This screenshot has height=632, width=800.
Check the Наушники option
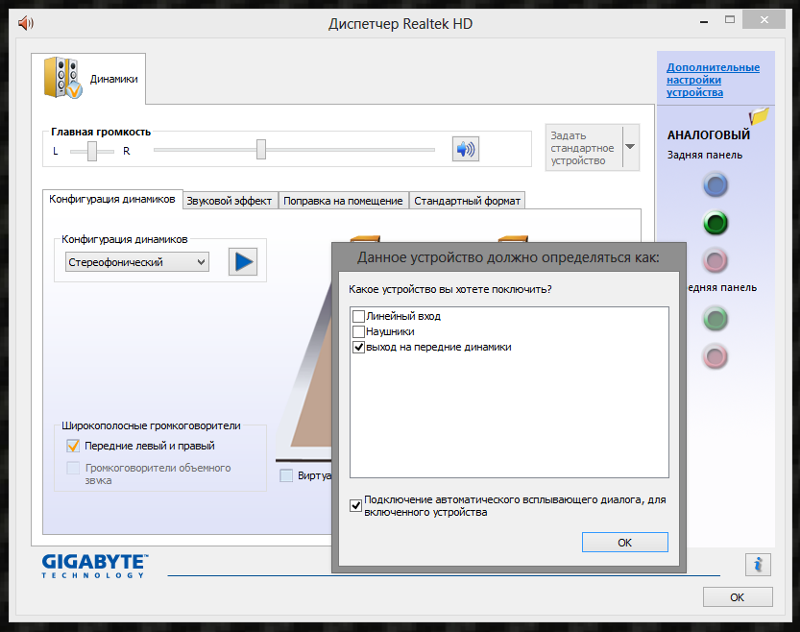click(359, 332)
